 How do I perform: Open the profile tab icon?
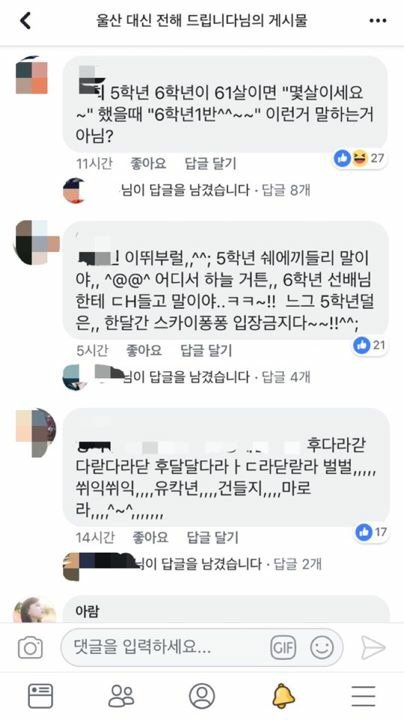(202, 696)
